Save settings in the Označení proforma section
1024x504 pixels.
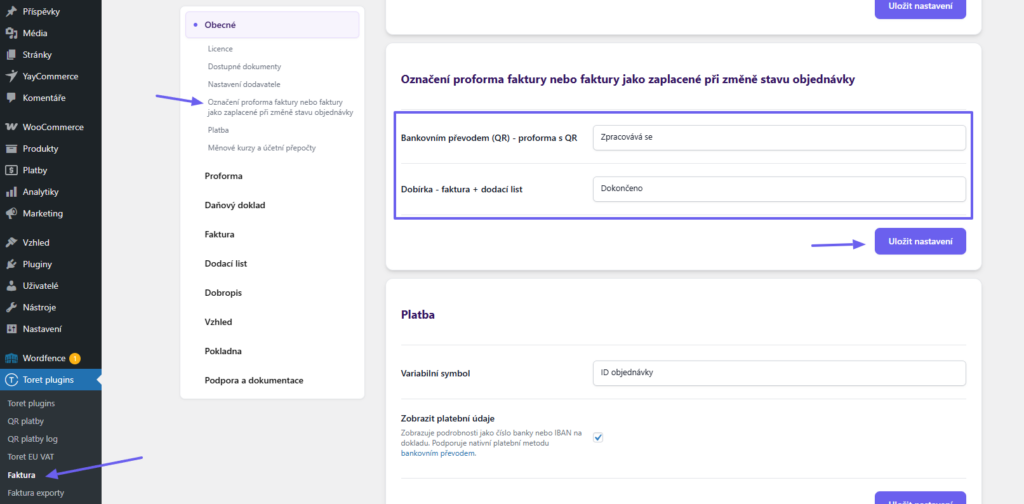[920, 242]
